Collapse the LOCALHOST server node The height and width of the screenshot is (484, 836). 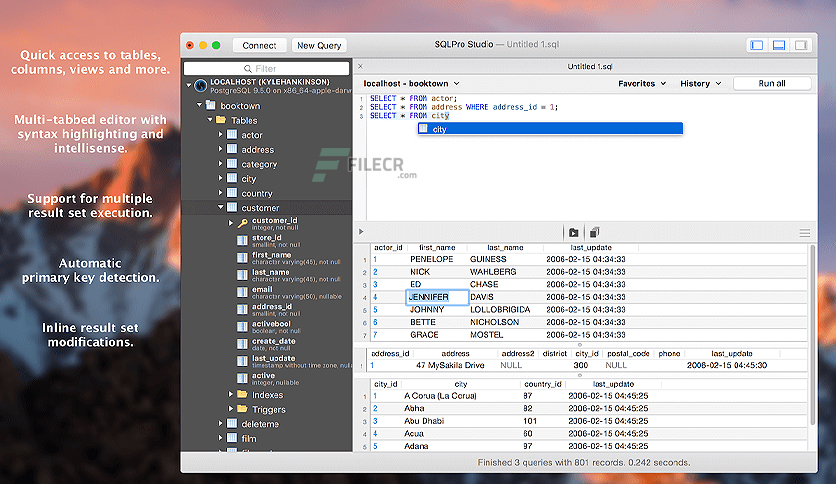pos(189,84)
